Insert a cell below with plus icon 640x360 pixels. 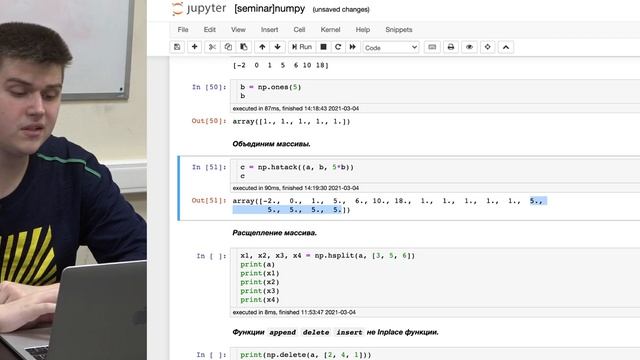coord(195,47)
